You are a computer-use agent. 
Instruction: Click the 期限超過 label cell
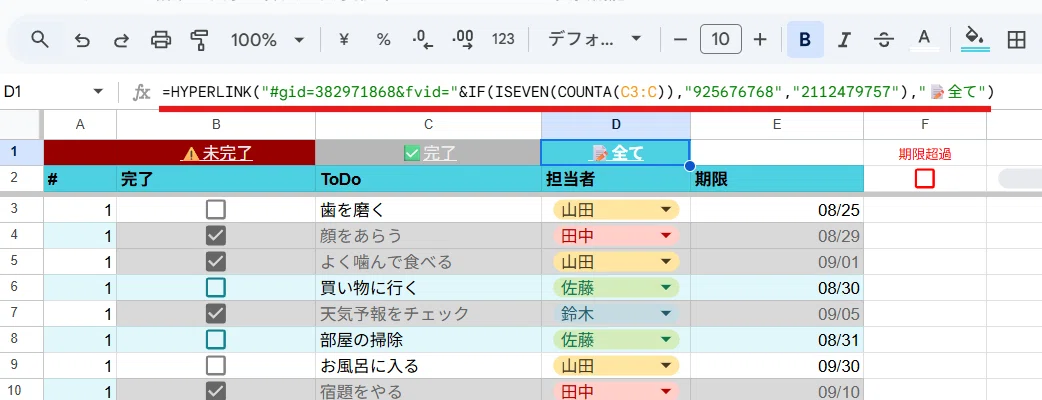pos(924,153)
